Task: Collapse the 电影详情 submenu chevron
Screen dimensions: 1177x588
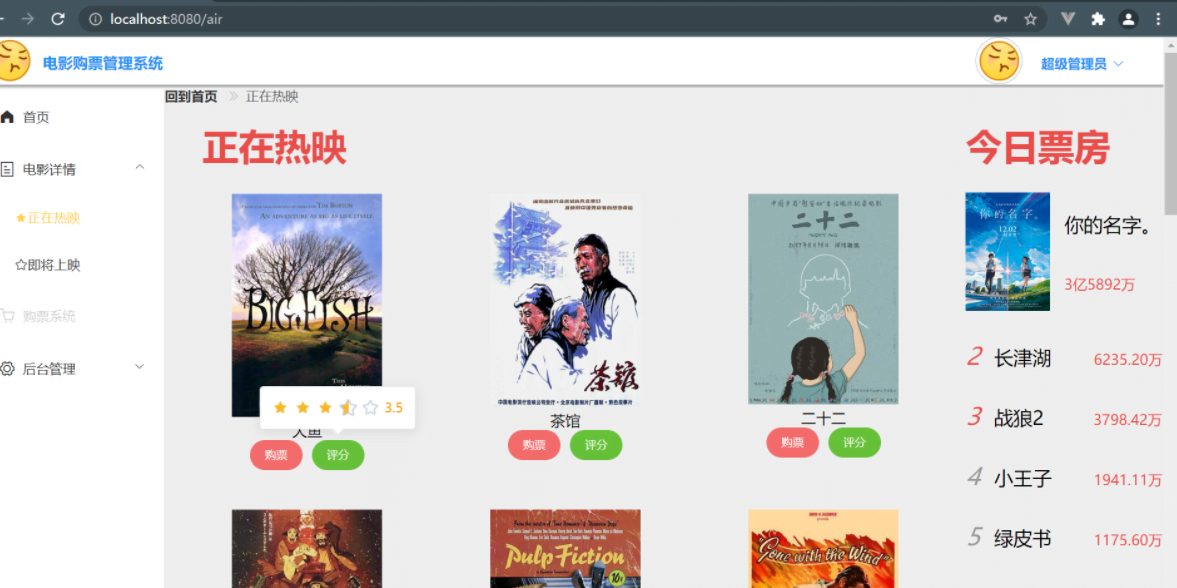Action: click(140, 167)
